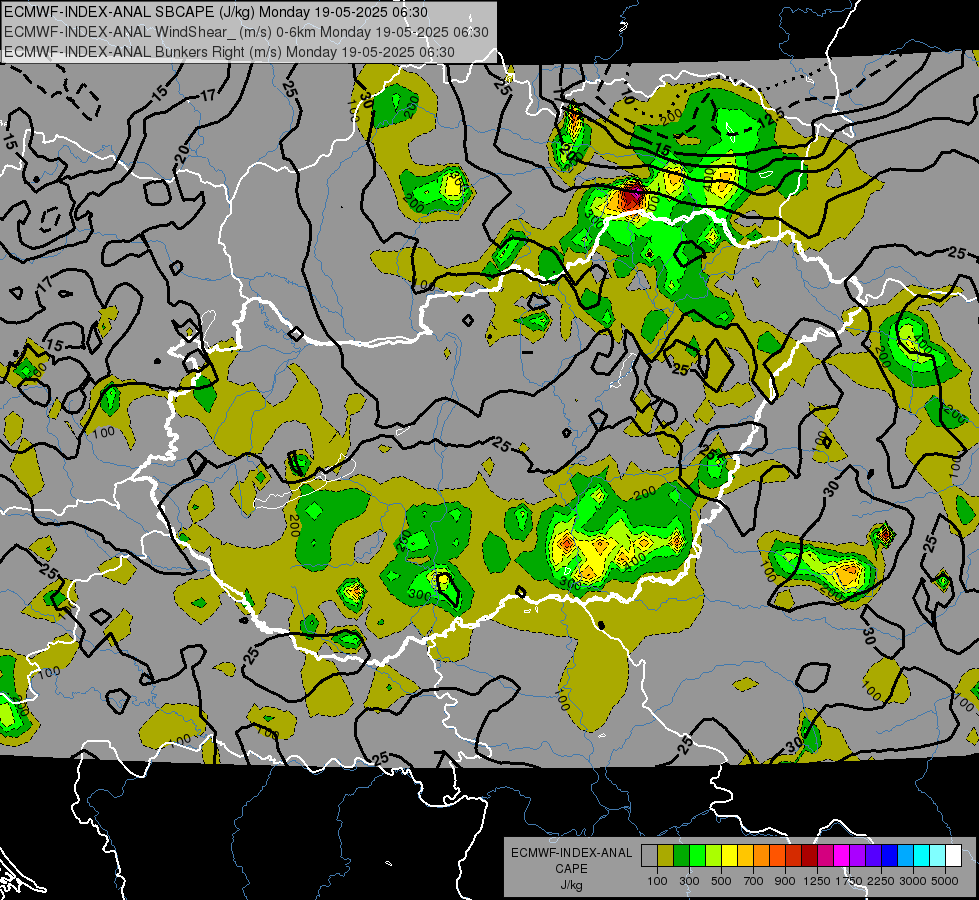Select the gray legend swatch below 100
The image size is (979, 900).
point(649,855)
